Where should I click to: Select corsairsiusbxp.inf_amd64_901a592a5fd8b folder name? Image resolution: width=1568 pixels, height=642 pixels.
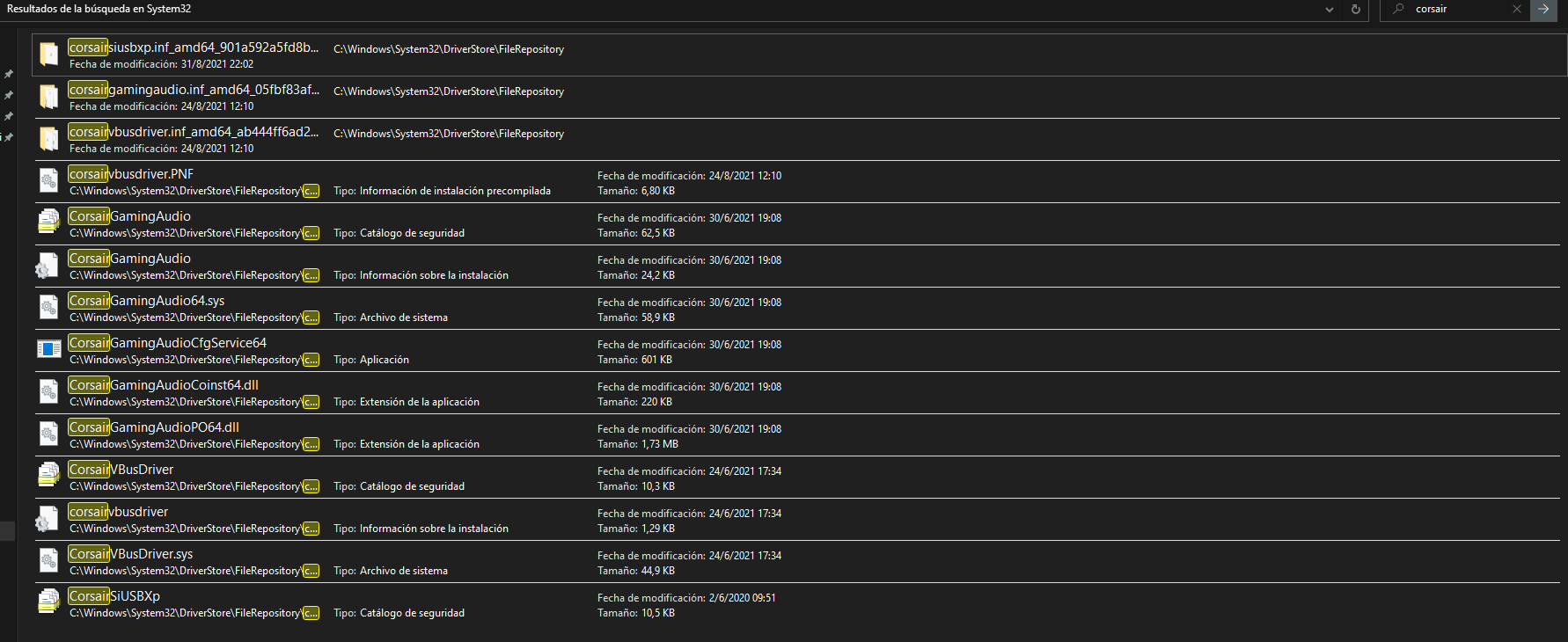[x=194, y=47]
